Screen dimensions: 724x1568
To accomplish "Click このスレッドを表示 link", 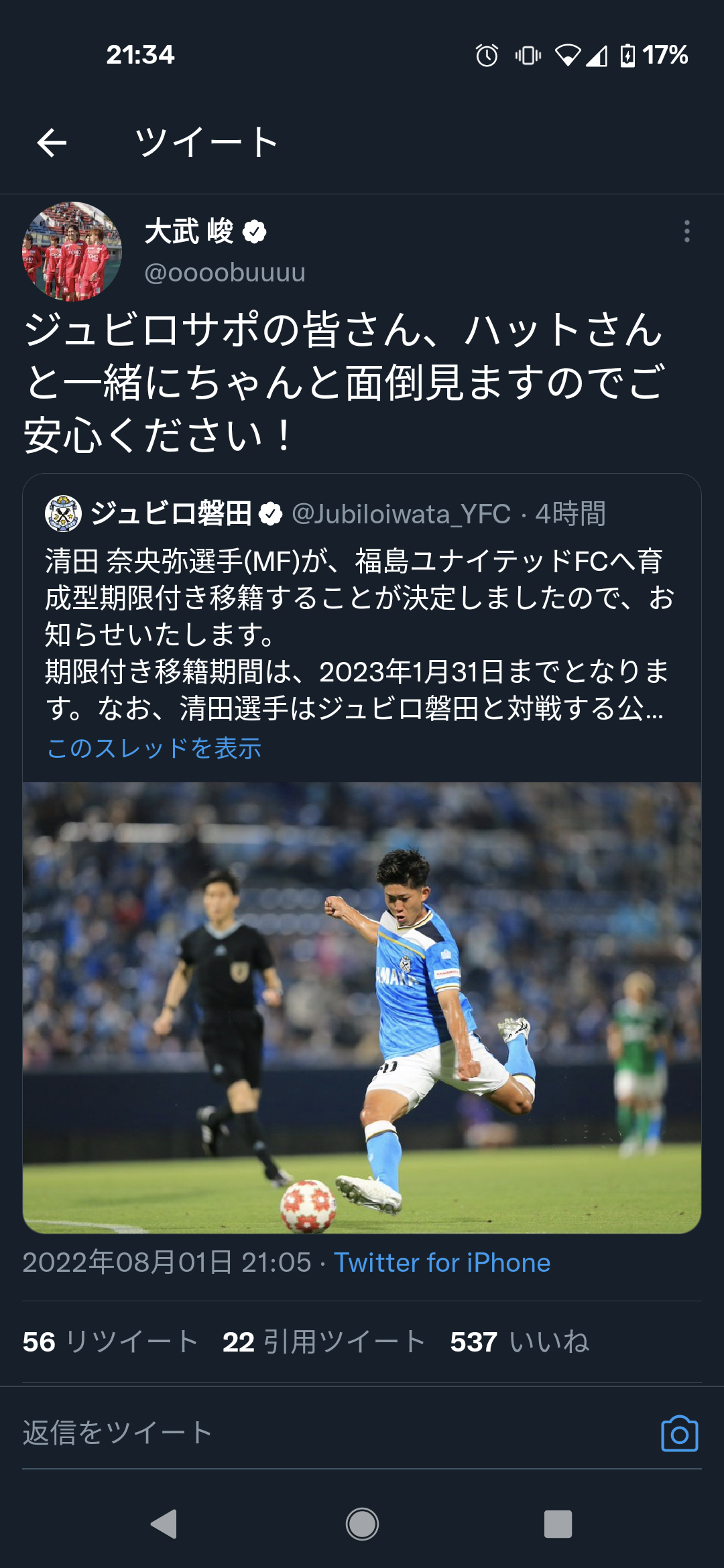I will [154, 748].
